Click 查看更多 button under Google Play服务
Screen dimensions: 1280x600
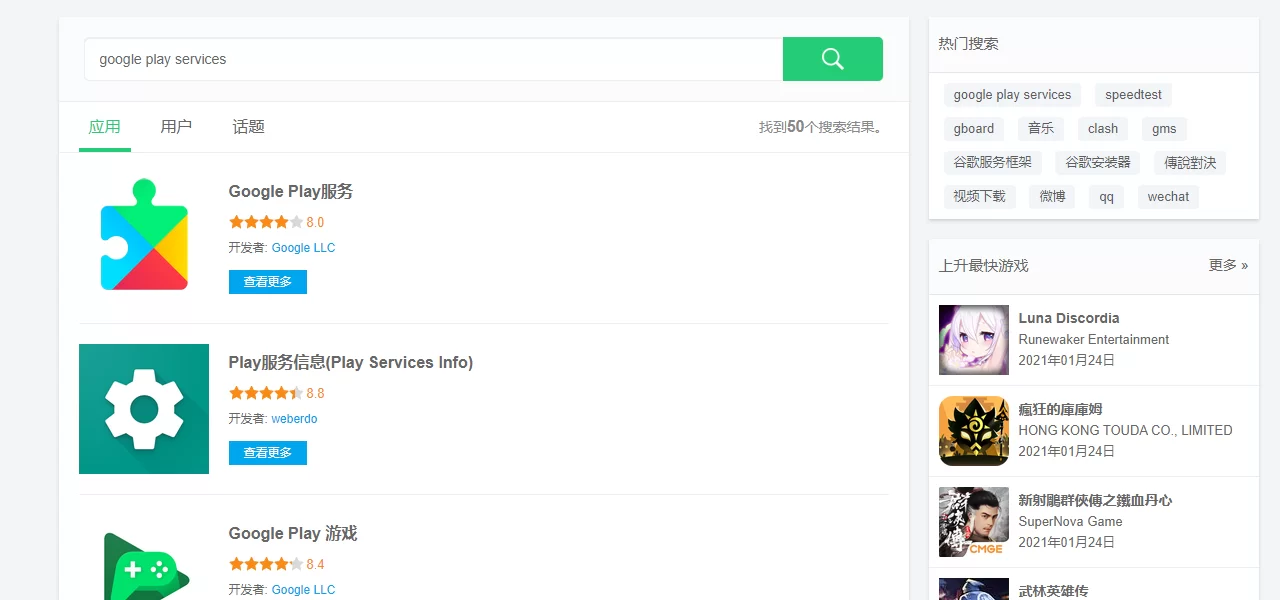click(268, 282)
